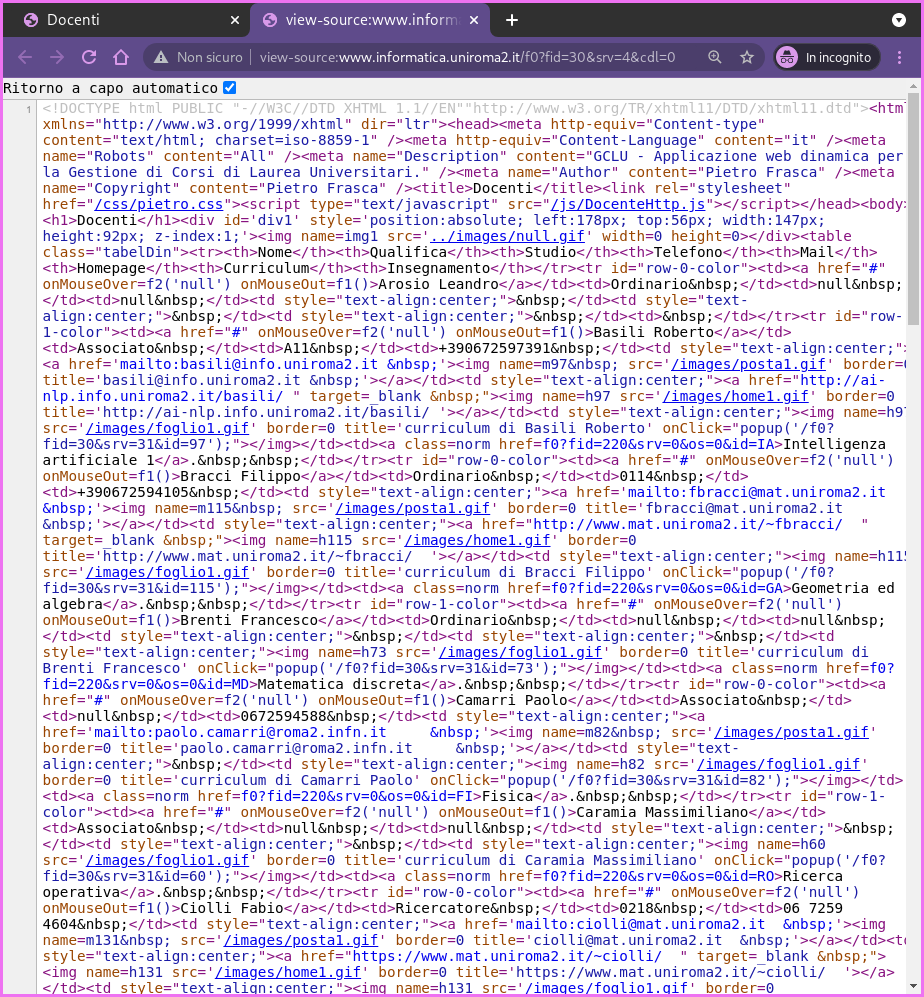Click line number 1 in the gutter
Screen dimensions: 924x997
coord(29,109)
